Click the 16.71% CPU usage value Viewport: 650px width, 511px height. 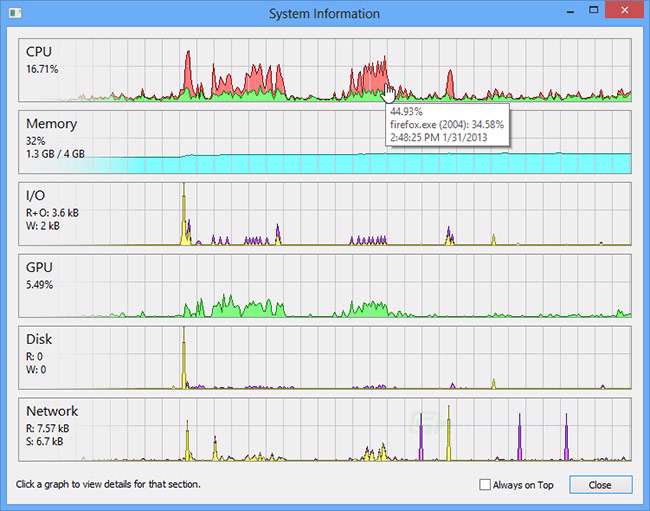42,69
